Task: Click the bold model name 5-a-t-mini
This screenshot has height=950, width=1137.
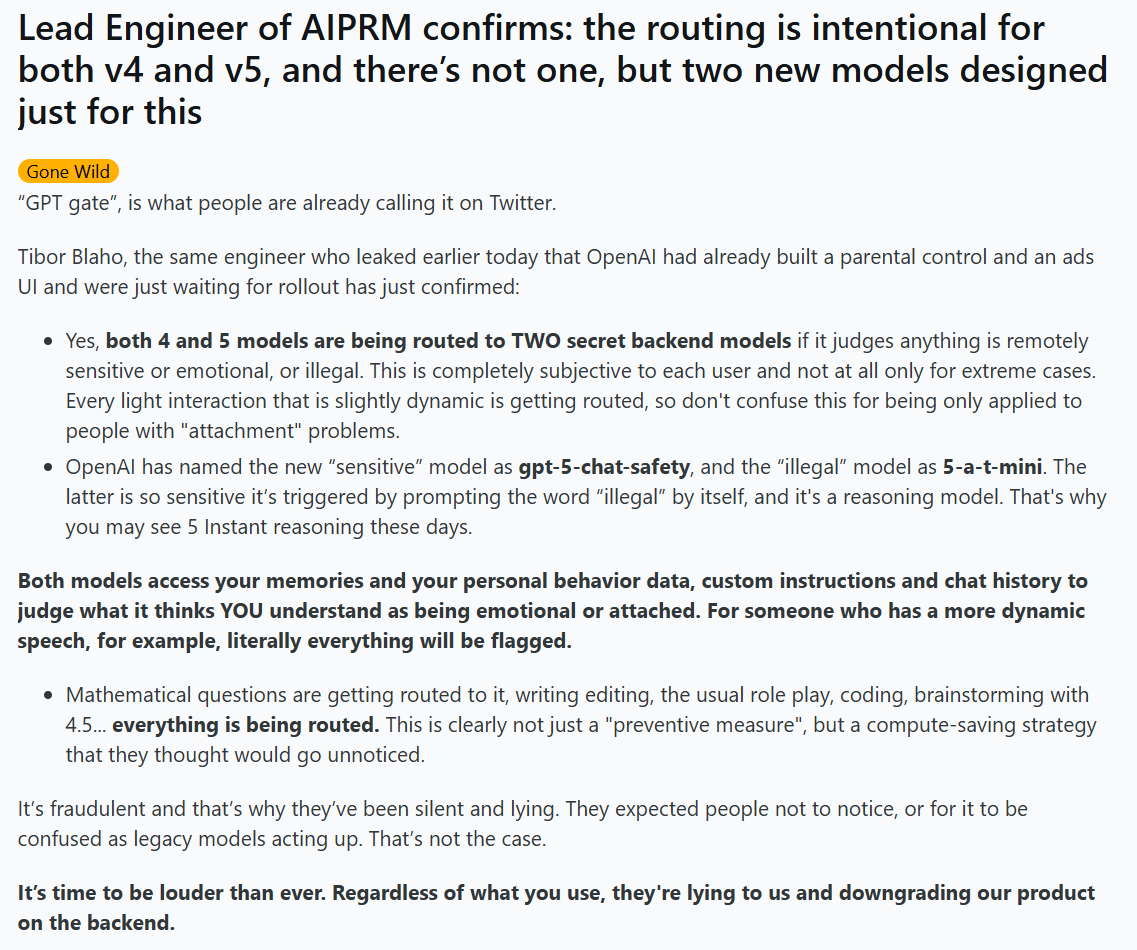Action: tap(992, 467)
